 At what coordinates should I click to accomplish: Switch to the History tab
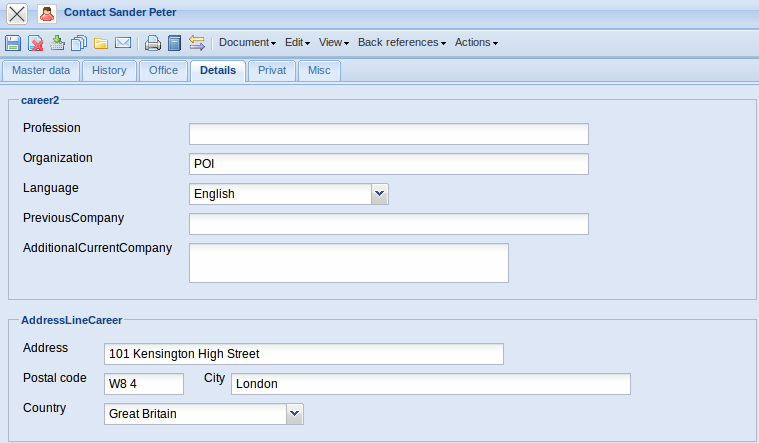(109, 71)
